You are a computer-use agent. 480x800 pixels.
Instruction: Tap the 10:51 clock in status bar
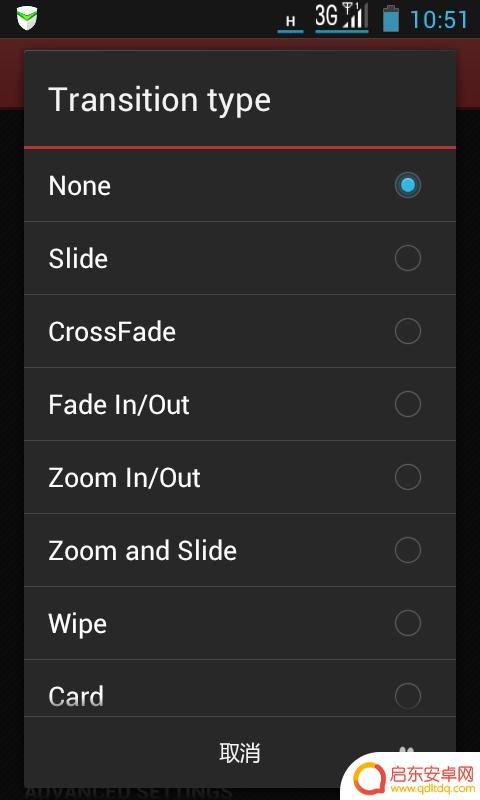click(439, 20)
